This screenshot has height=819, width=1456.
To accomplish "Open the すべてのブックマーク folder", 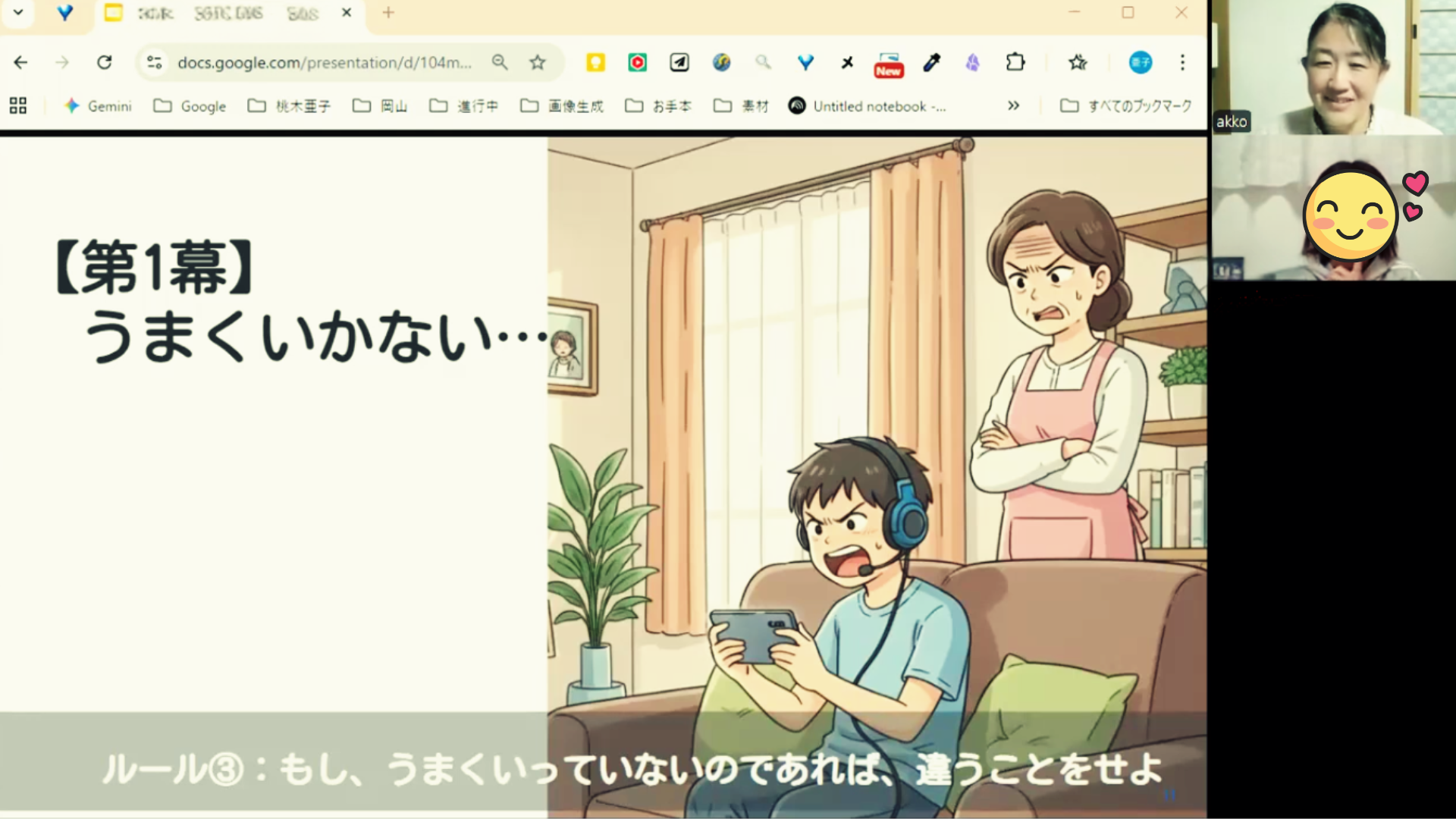I will [x=1126, y=106].
